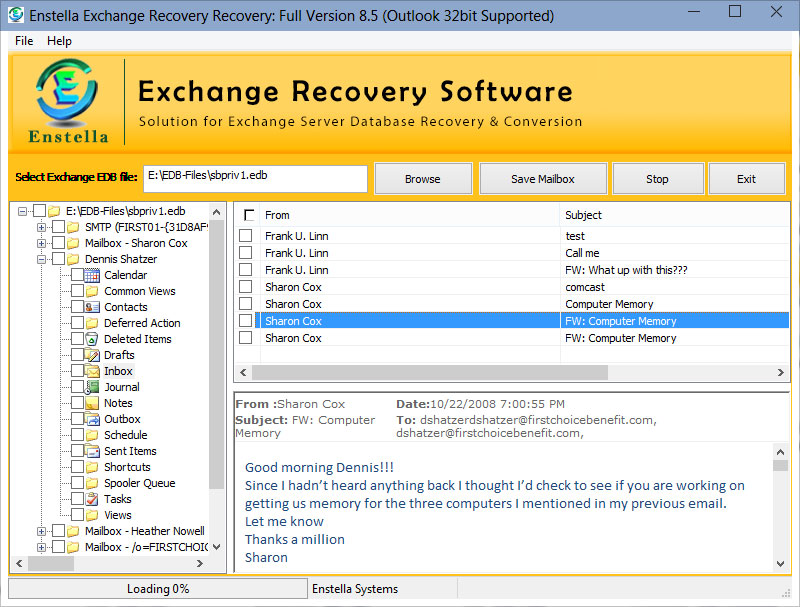The width and height of the screenshot is (800, 607).
Task: Click the 'Enstella Systems' status bar text
Action: 355,589
